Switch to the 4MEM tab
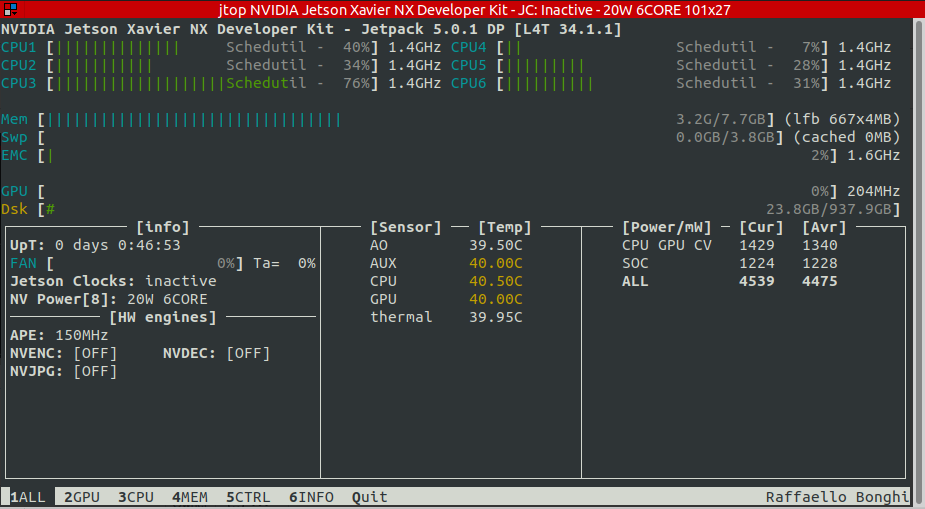 tap(190, 497)
